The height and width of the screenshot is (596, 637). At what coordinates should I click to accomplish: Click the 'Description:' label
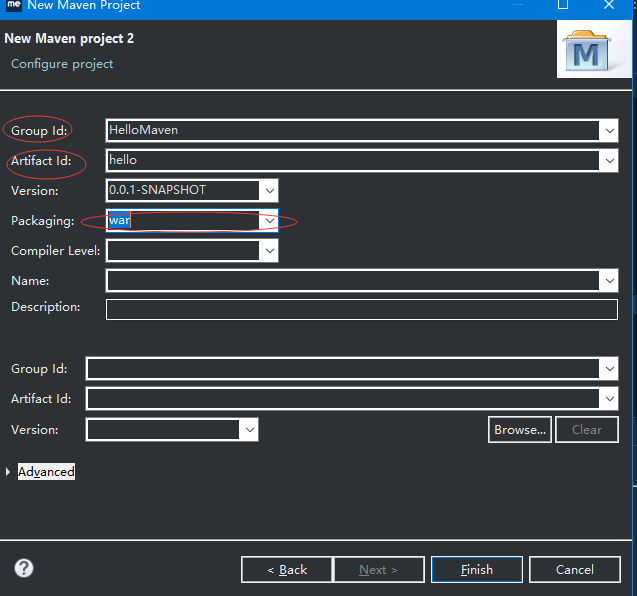point(46,307)
